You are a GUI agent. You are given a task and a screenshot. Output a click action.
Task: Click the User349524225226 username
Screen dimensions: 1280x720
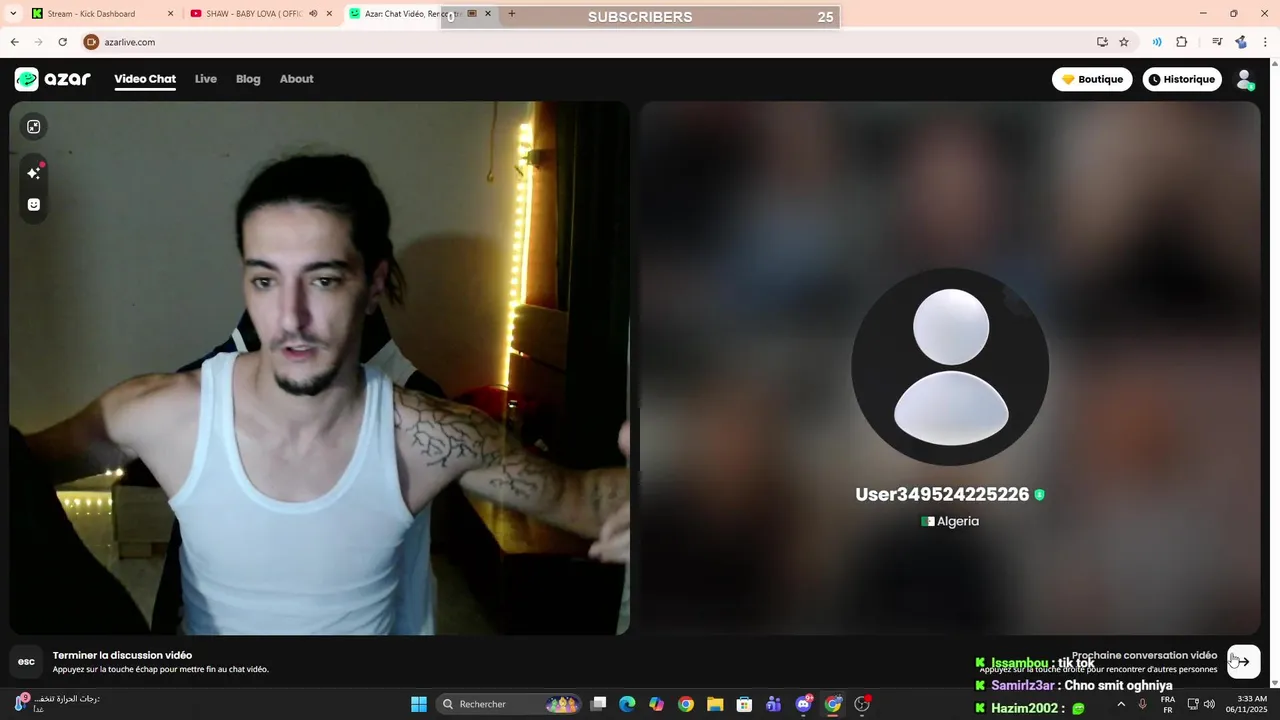942,494
